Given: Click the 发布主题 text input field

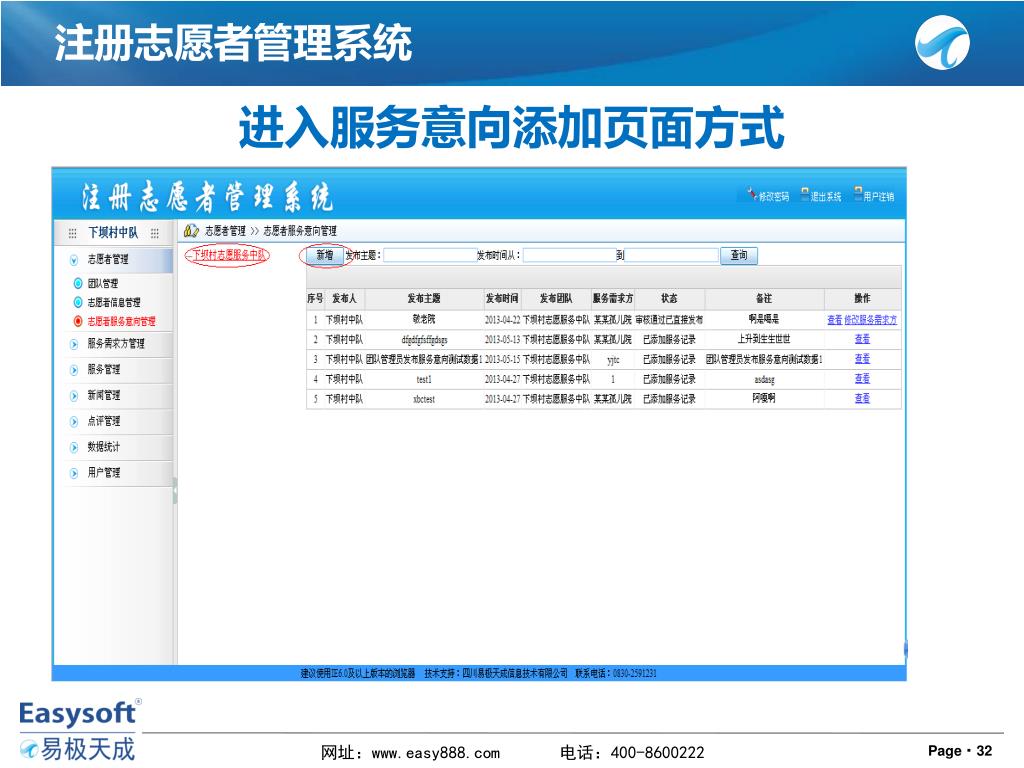Looking at the screenshot, I should click(x=428, y=256).
